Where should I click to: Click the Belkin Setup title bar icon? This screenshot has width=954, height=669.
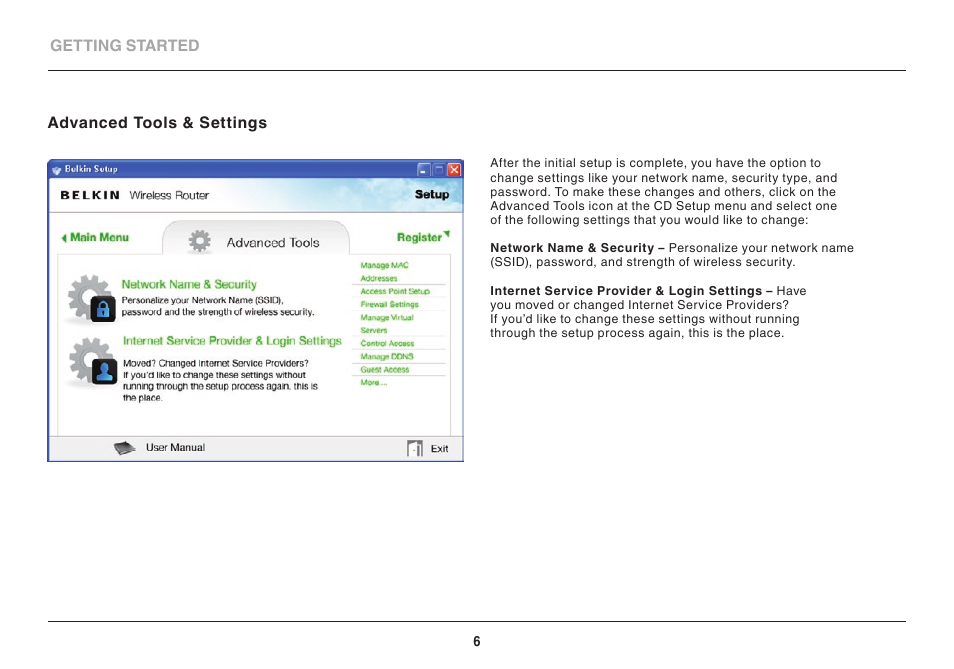(56, 170)
